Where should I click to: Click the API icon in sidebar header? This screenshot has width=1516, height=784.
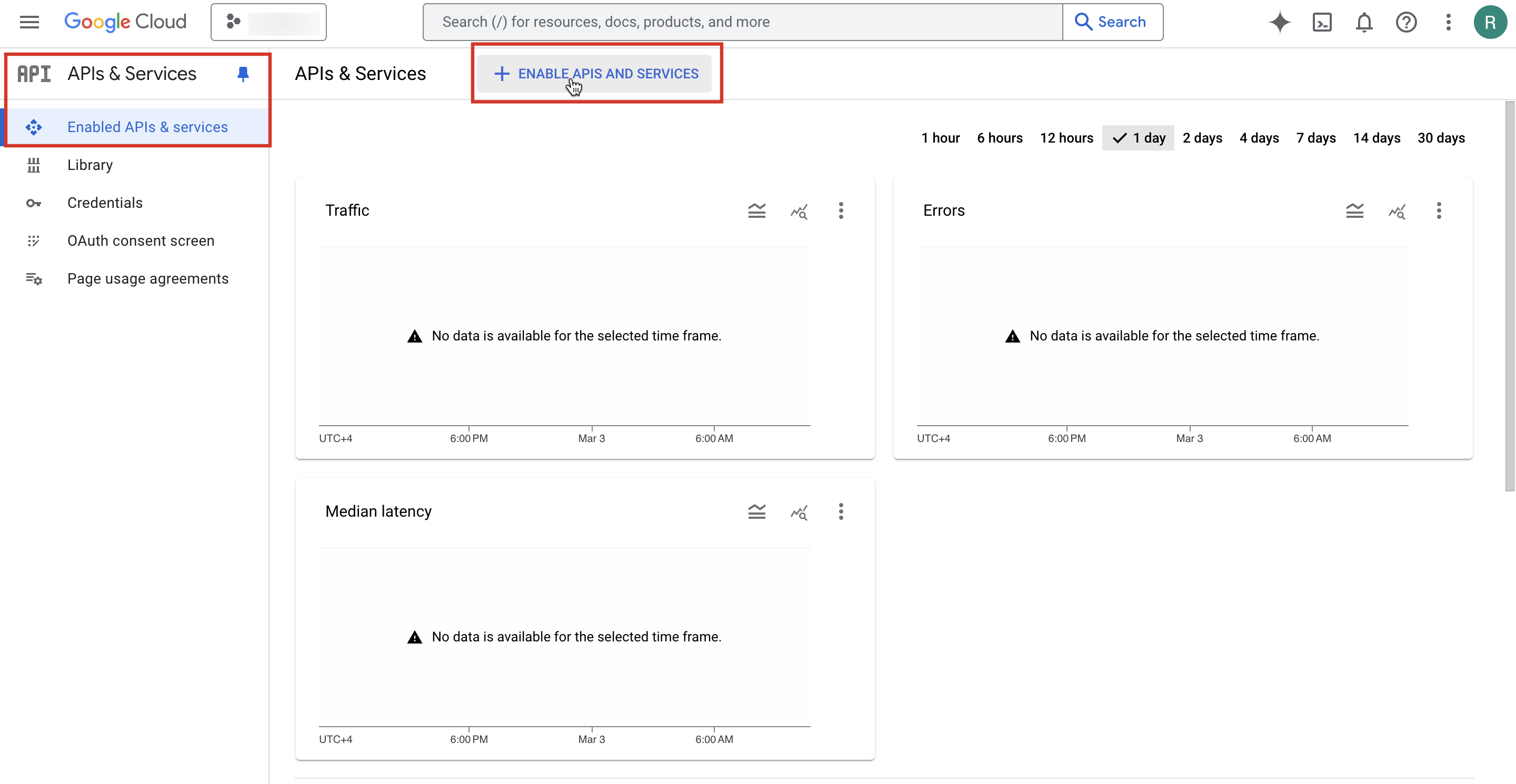pos(34,74)
